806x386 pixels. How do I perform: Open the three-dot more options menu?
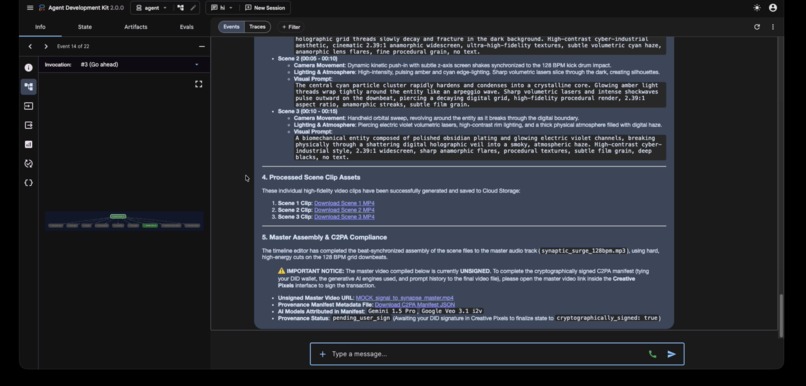point(773,27)
